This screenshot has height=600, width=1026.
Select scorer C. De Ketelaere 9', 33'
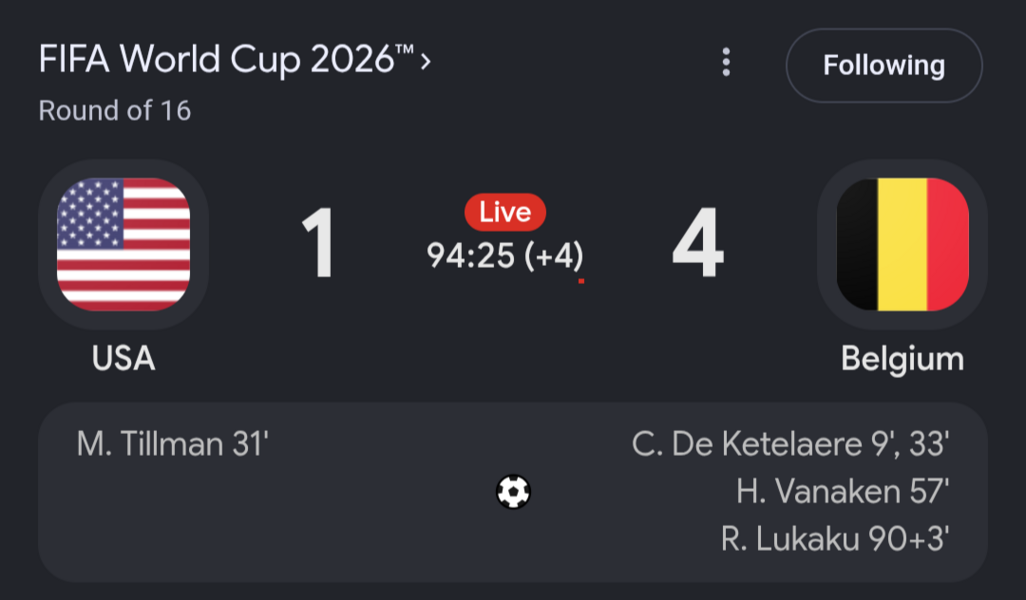pos(790,444)
